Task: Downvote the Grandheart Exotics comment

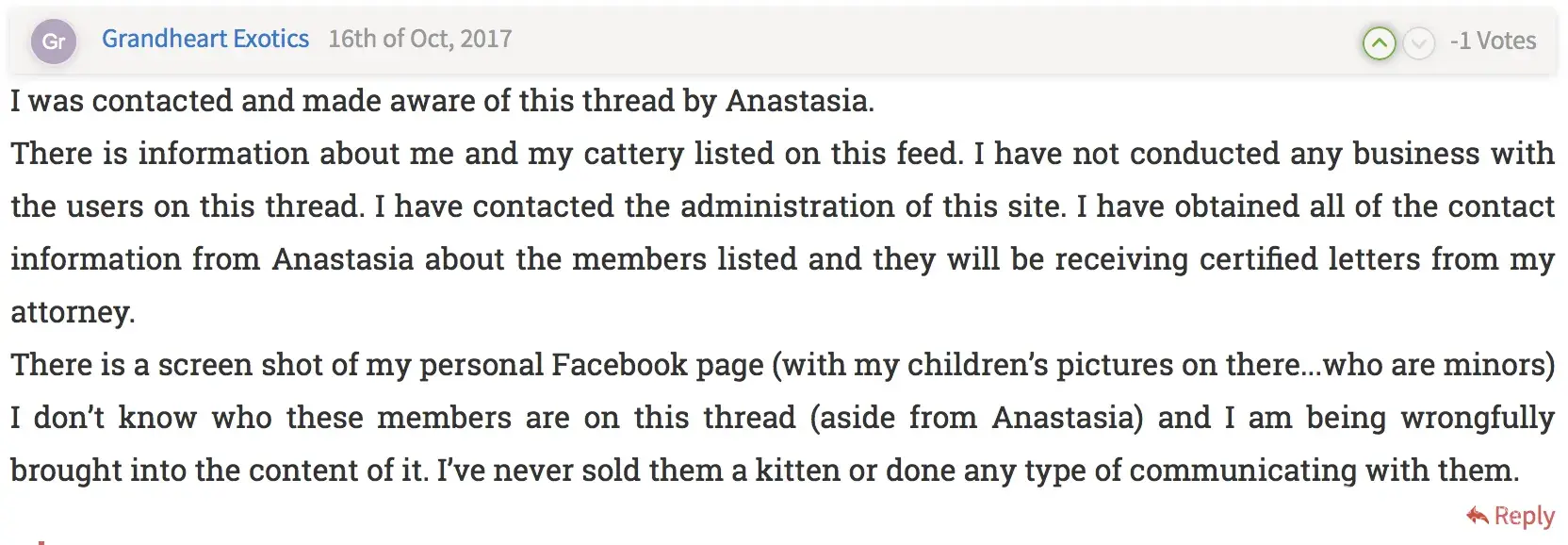Action: [1418, 42]
